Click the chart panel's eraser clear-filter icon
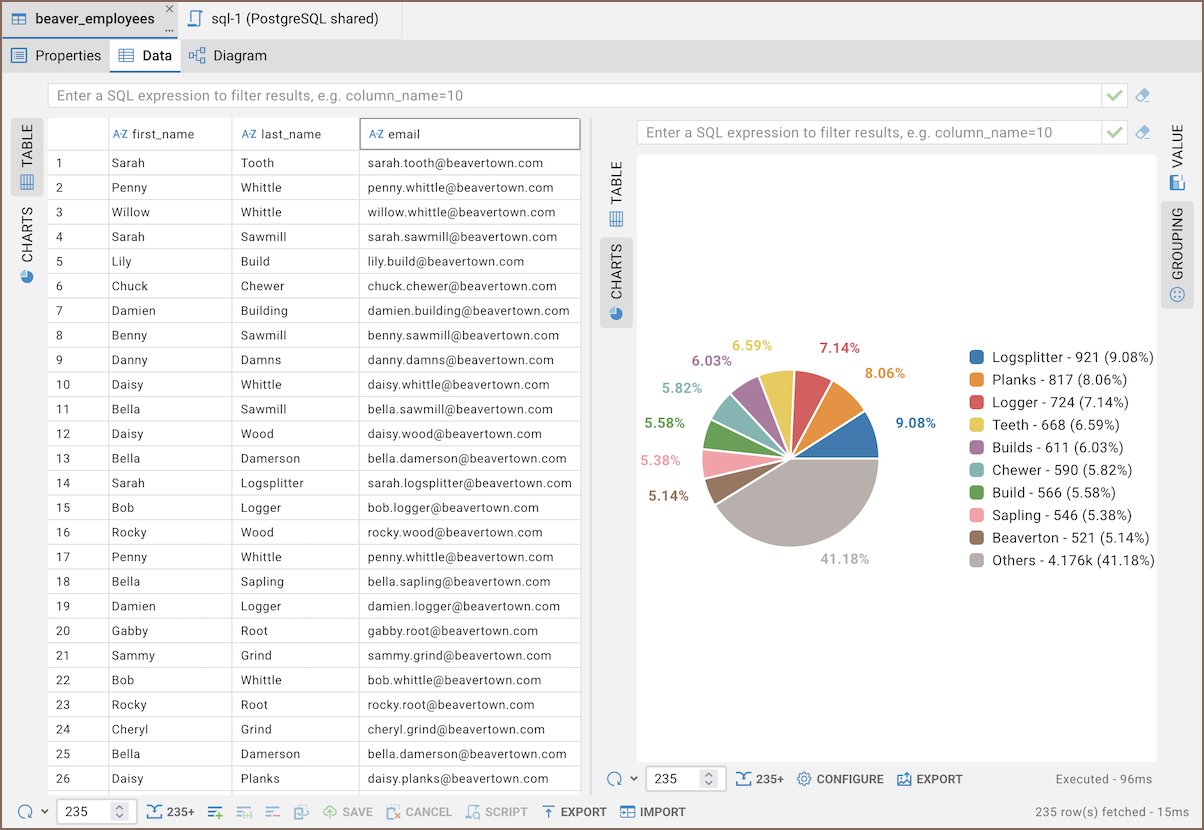This screenshot has height=830, width=1204. (x=1143, y=132)
